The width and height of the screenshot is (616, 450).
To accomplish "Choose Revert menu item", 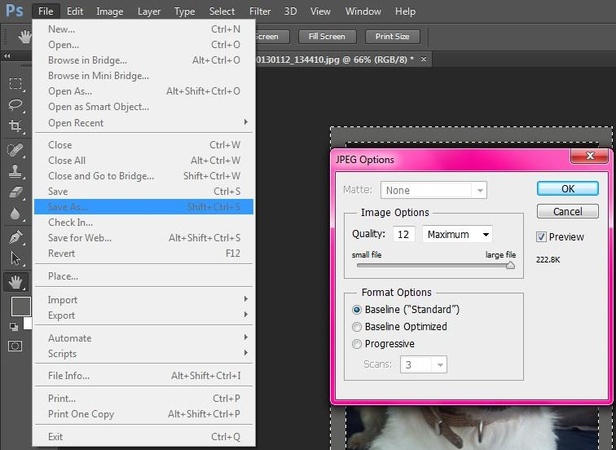I will point(144,253).
